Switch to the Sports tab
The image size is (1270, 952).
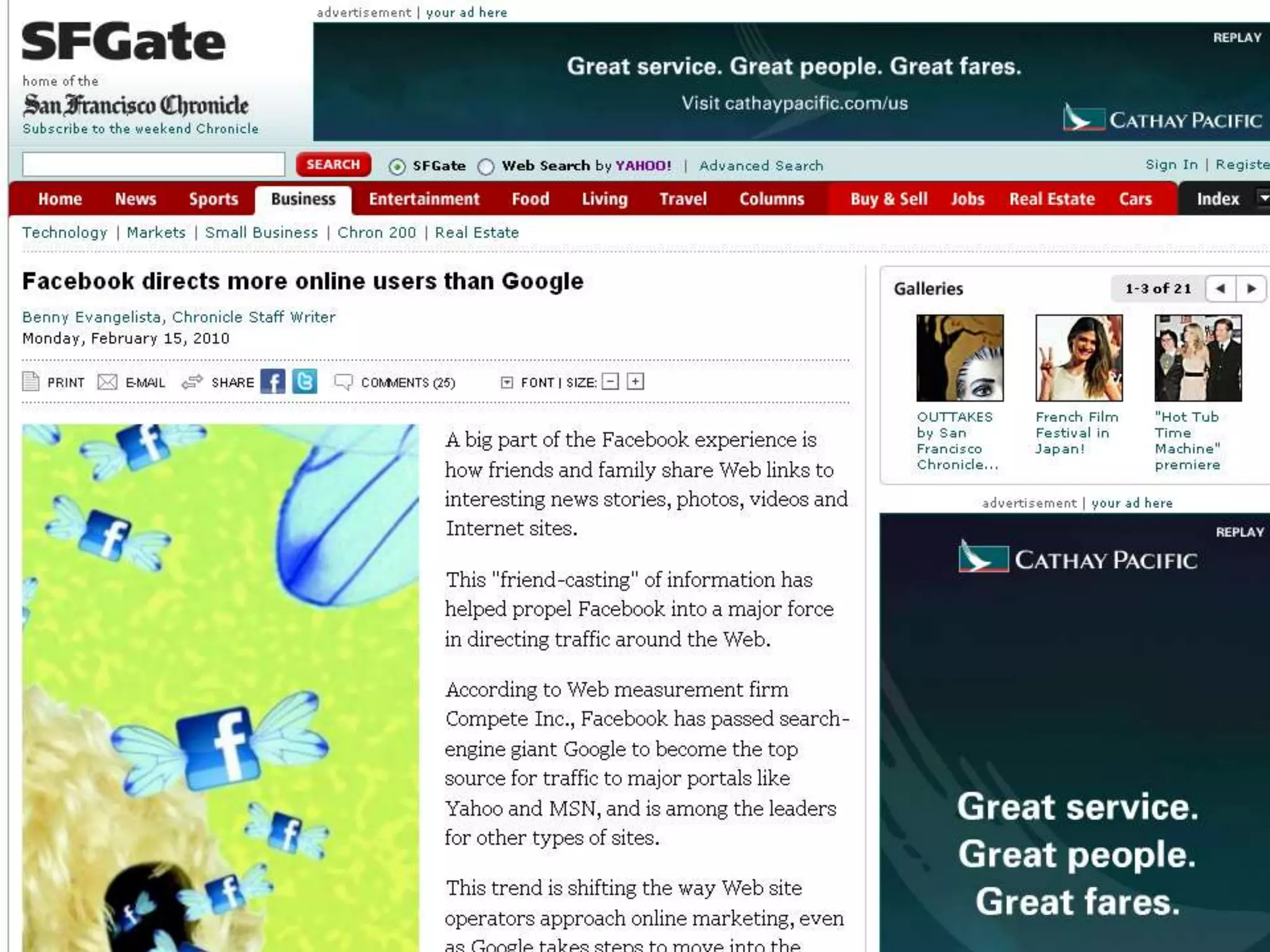(x=213, y=199)
